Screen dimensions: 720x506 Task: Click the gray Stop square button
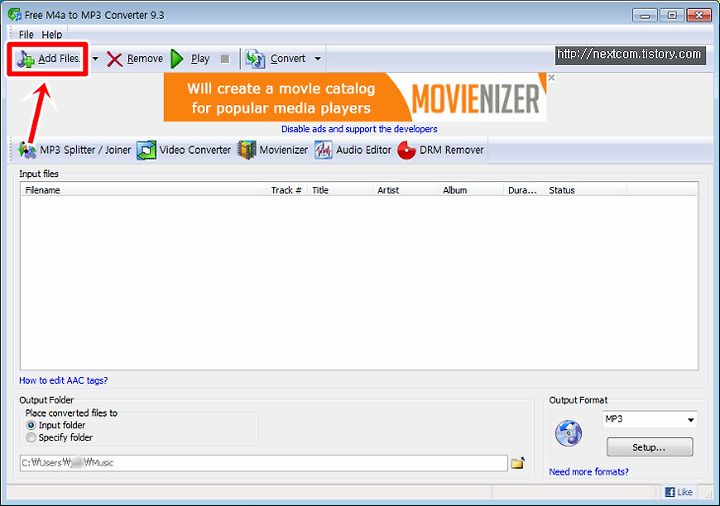click(x=225, y=59)
